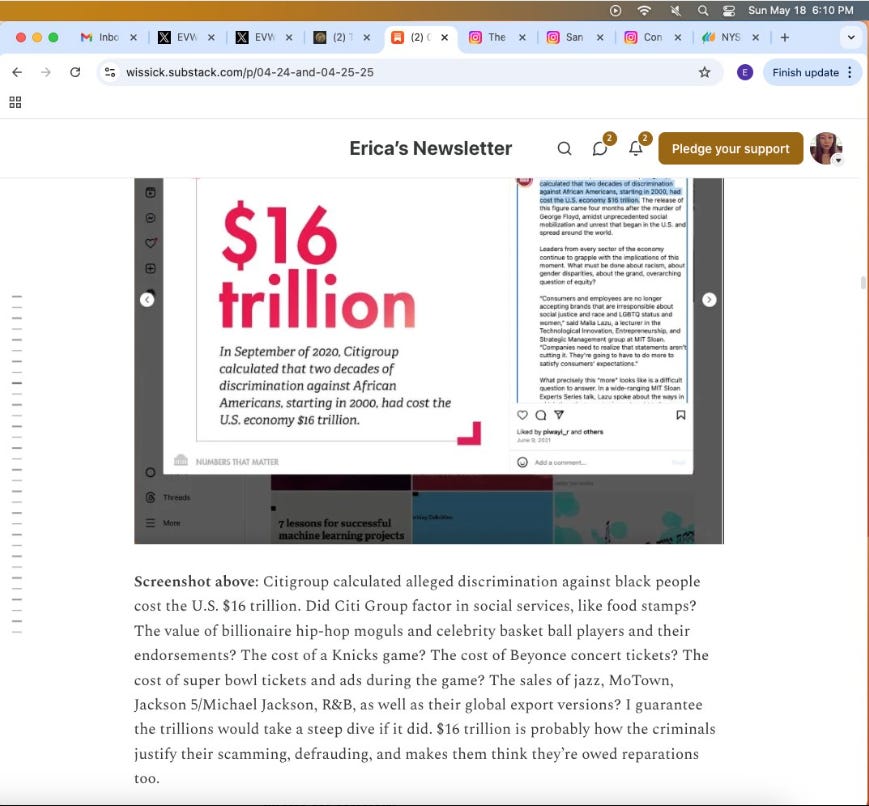Click the emoji icon by Add a comment

[x=522, y=462]
